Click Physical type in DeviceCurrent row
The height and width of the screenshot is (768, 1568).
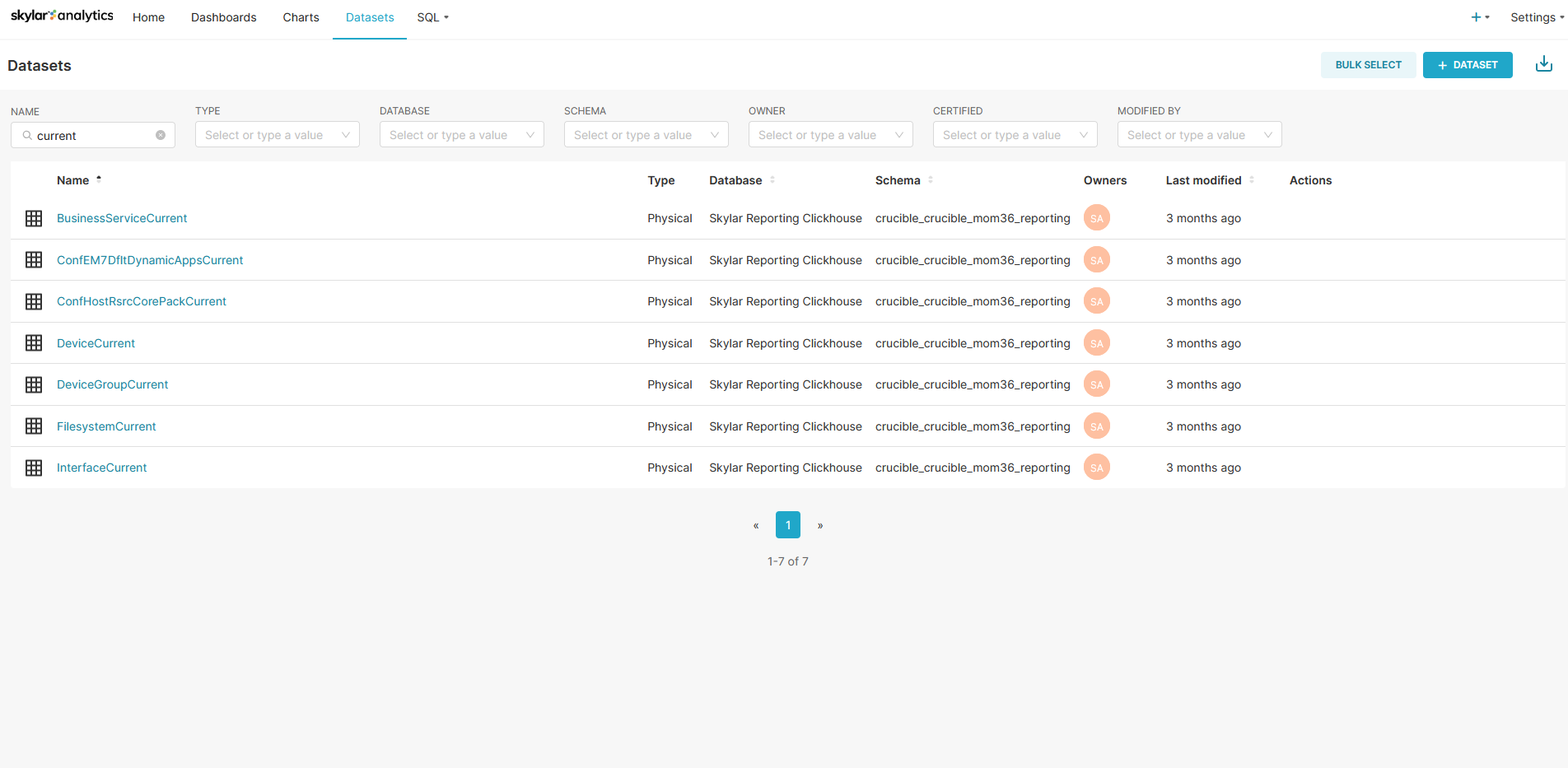click(x=670, y=343)
